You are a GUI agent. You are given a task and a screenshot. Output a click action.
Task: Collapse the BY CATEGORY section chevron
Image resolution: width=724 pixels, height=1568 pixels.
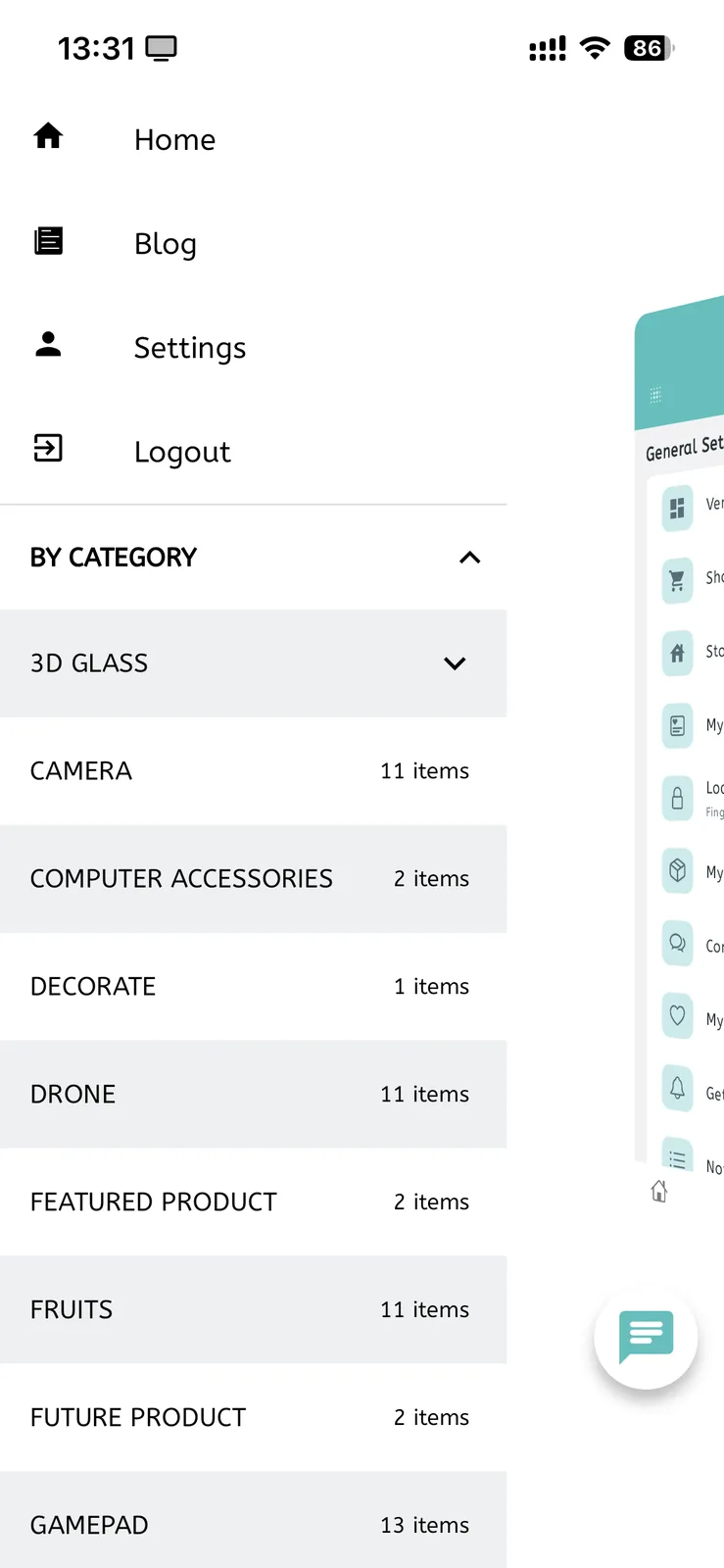coord(470,558)
